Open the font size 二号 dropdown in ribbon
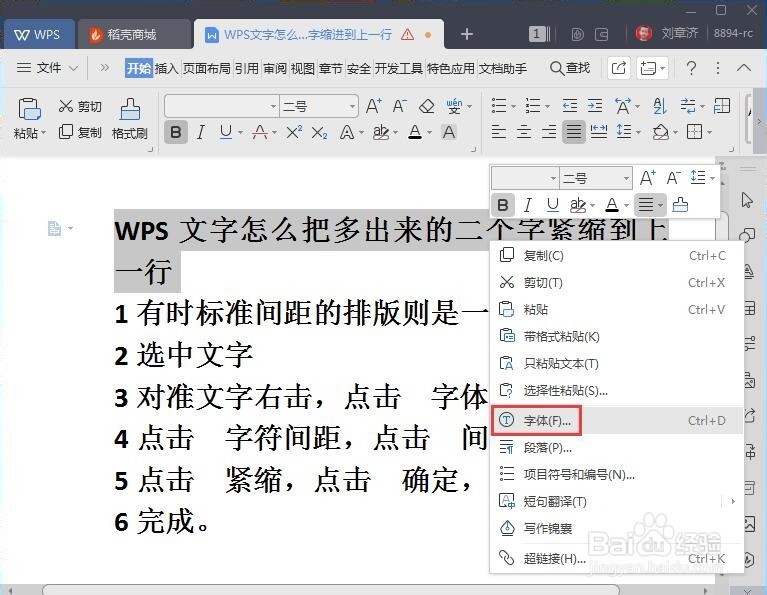The image size is (767, 595). click(352, 106)
